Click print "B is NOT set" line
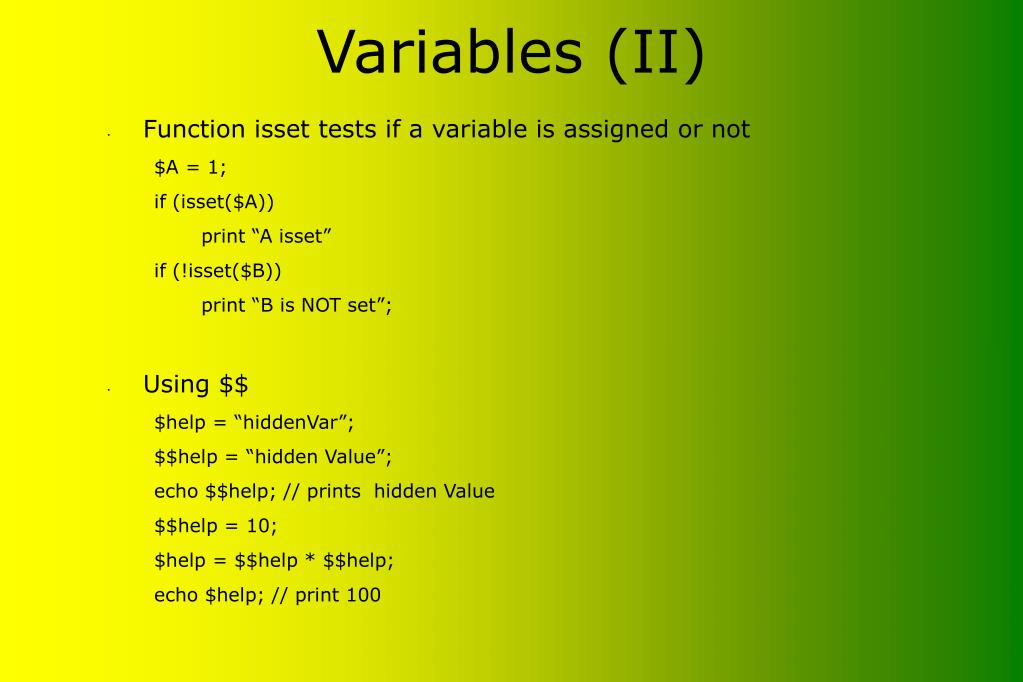Screen dimensions: 1023x682 [x=296, y=305]
